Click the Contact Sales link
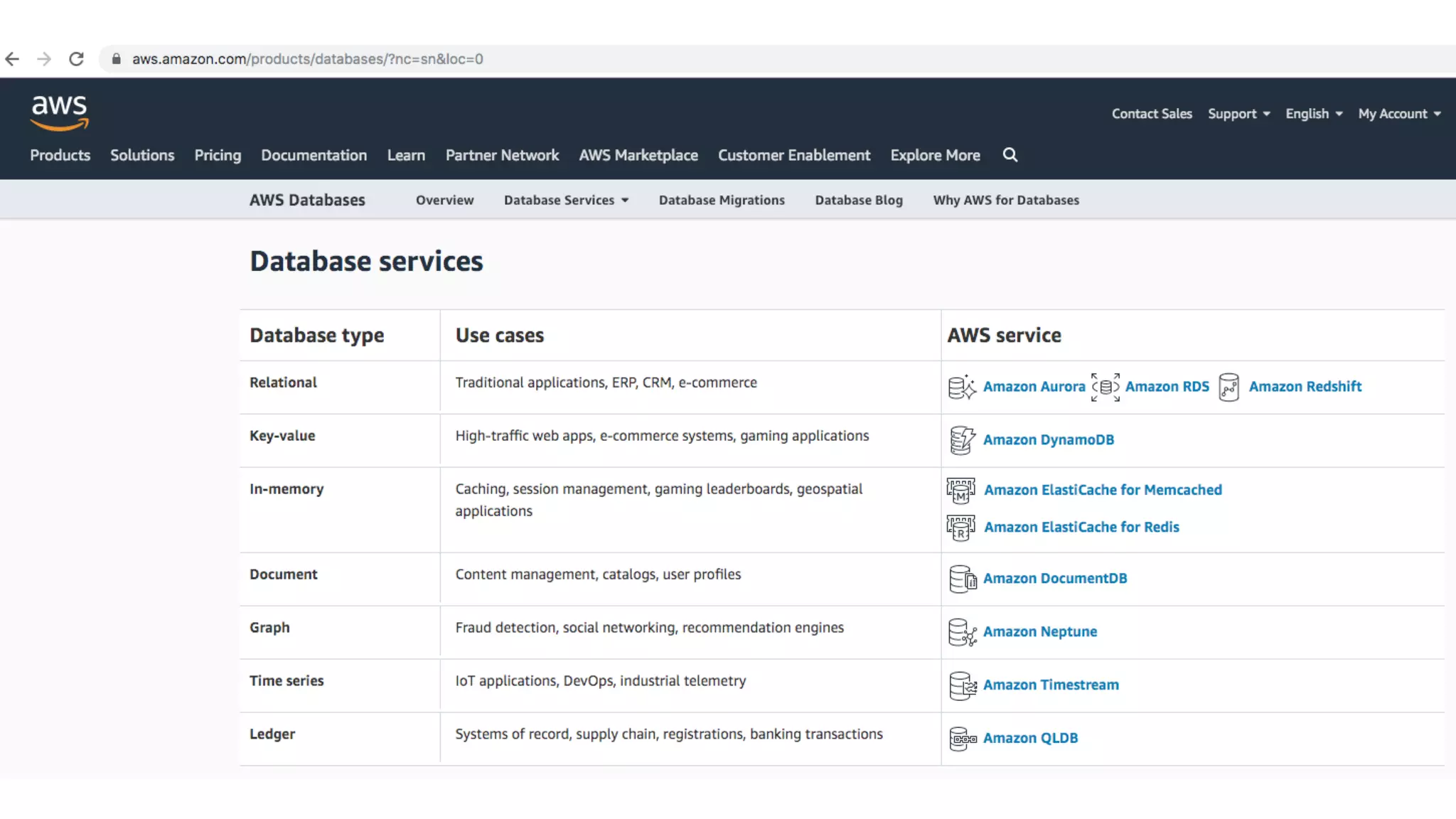 click(x=1152, y=114)
